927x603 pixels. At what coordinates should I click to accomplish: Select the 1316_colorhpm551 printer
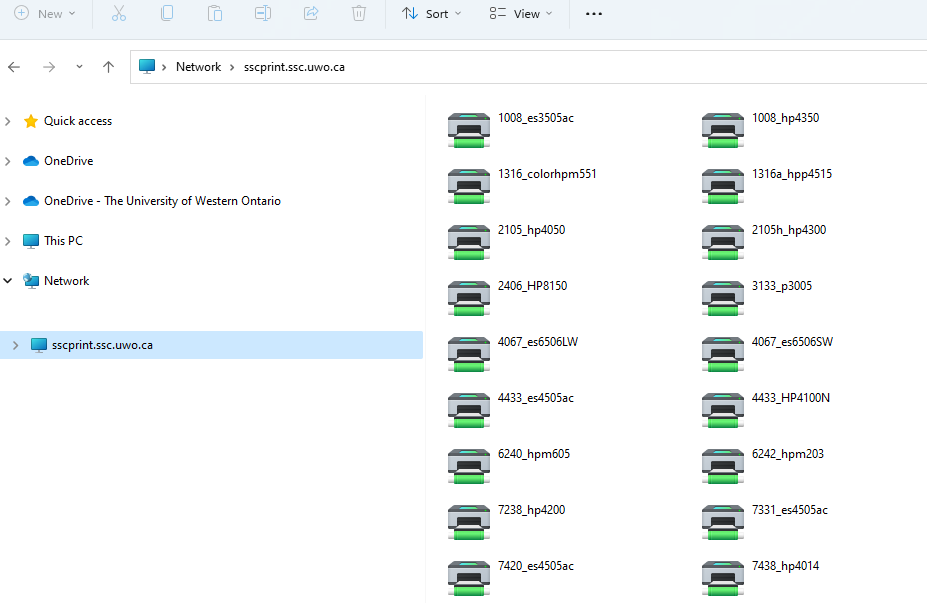coord(547,173)
